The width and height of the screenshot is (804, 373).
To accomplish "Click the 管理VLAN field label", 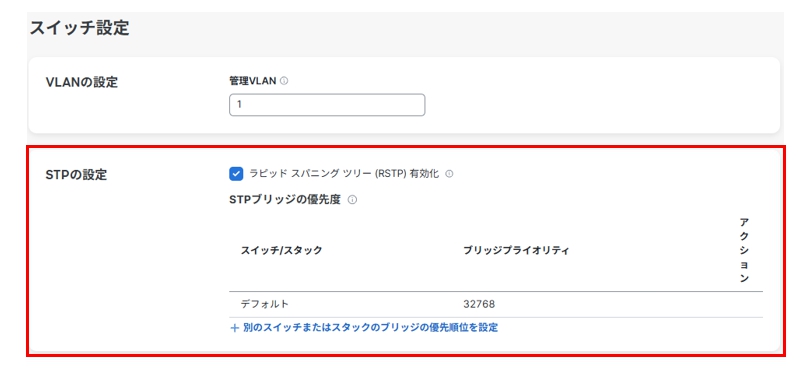I will pyautogui.click(x=253, y=81).
